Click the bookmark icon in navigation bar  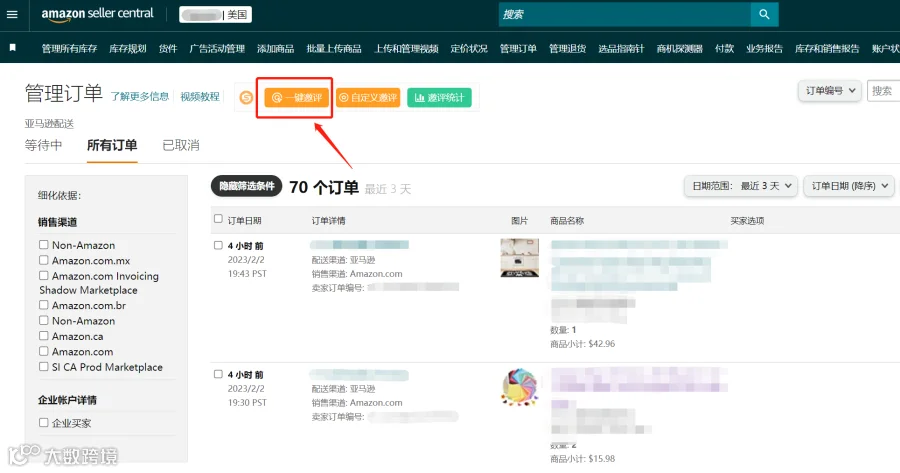coord(13,48)
